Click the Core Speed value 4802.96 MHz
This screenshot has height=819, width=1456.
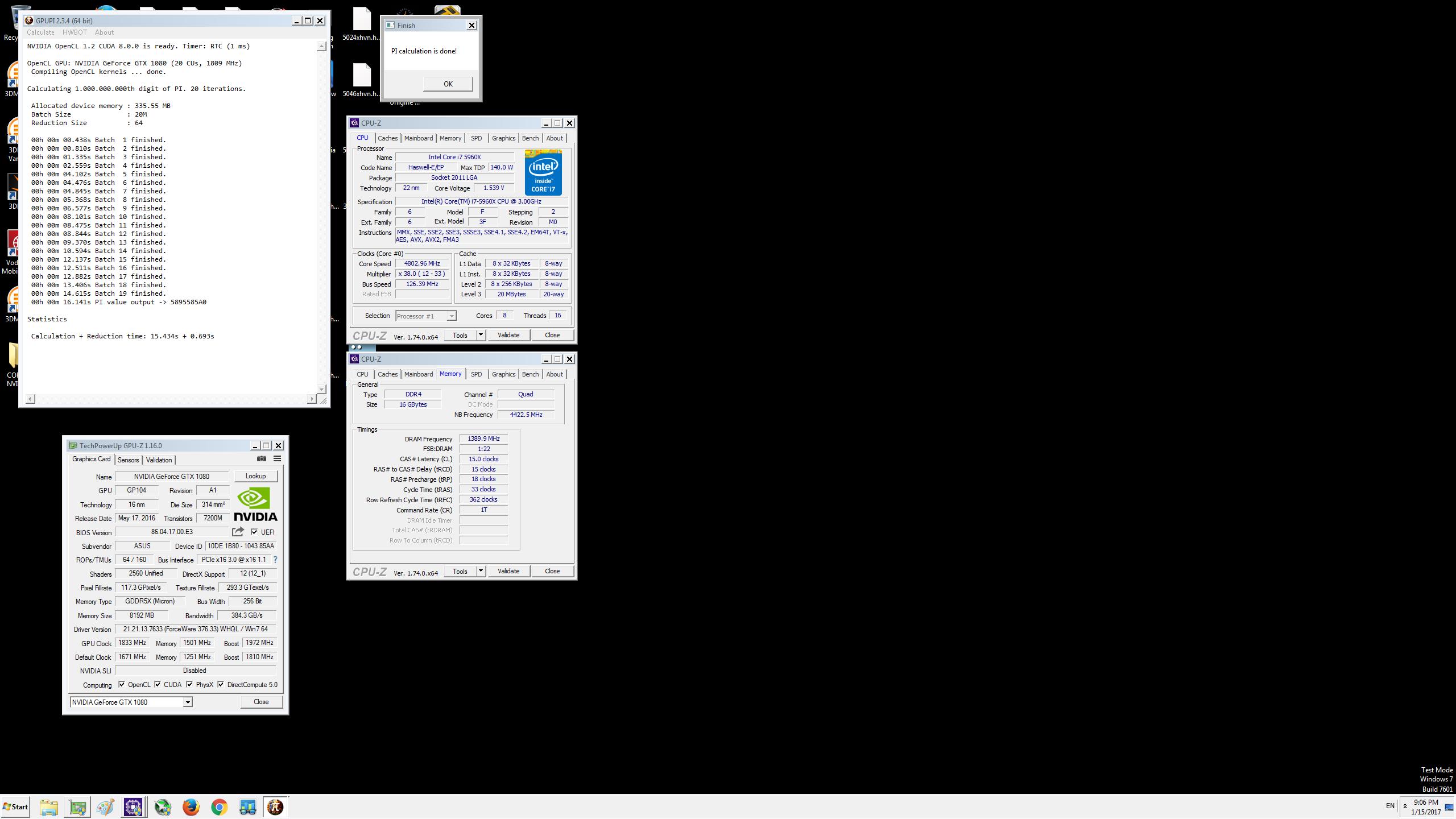[422, 263]
